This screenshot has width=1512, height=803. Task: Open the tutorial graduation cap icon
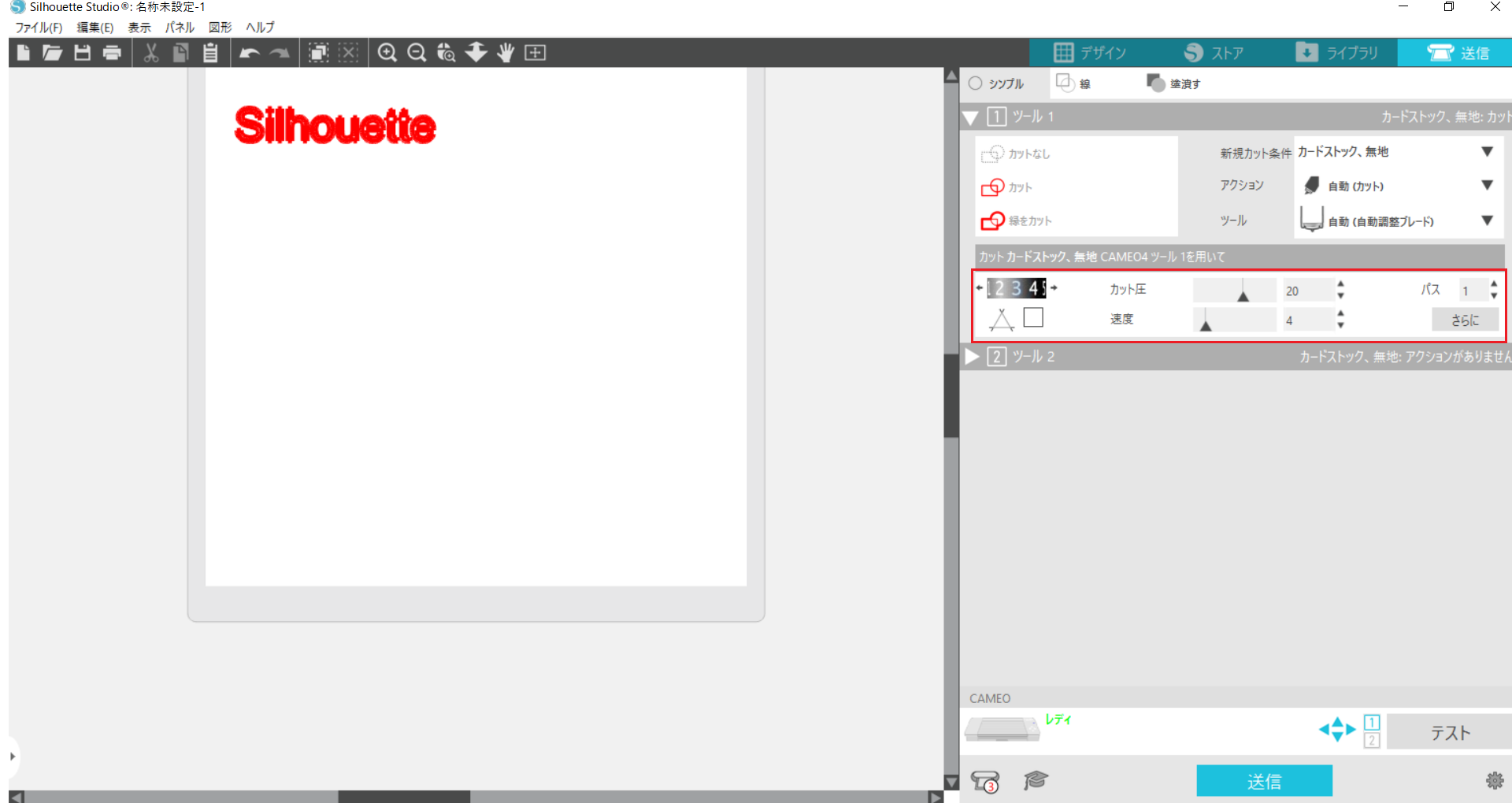point(1036,780)
